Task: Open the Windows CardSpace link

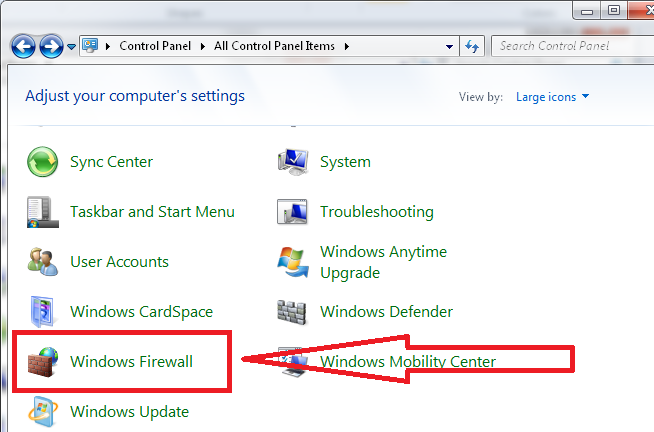Action: [x=141, y=312]
